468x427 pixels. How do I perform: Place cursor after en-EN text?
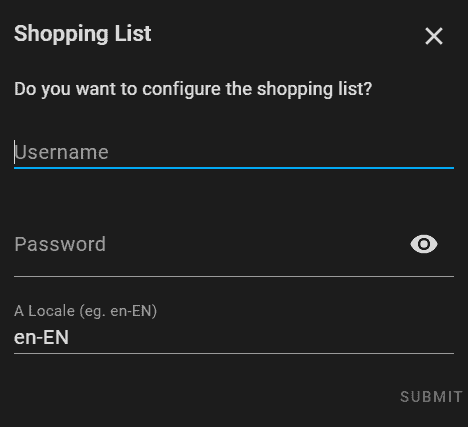coord(70,337)
